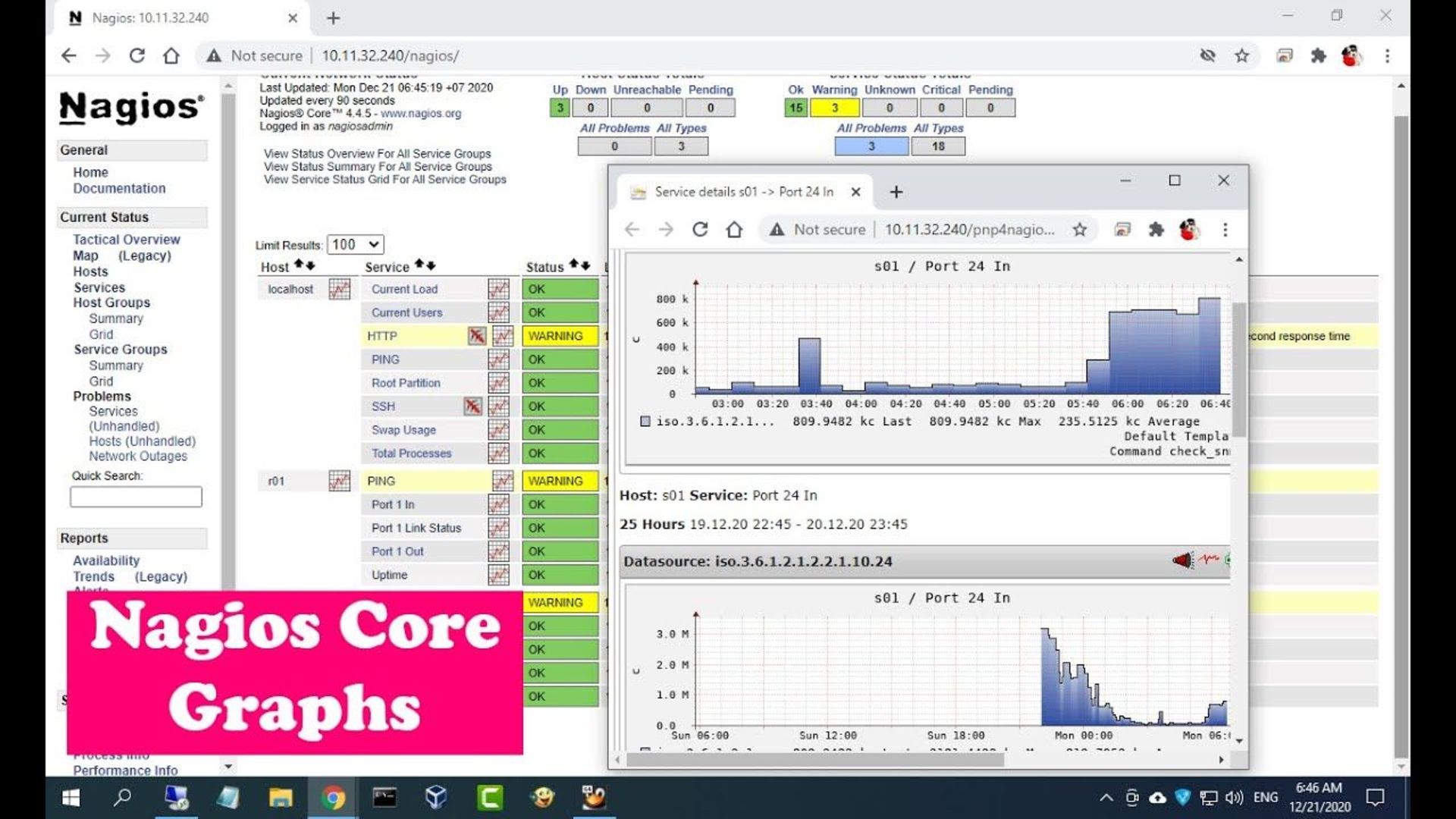Open the Windows Start menu
This screenshot has height=819, width=1456.
(x=71, y=797)
